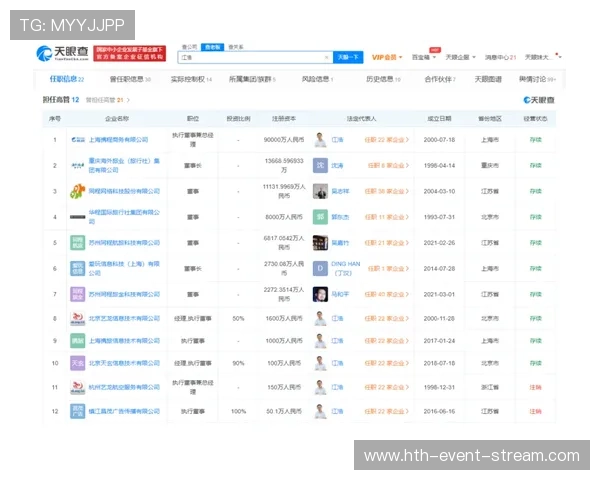The height and width of the screenshot is (480, 600).
Task: Open the 百宝箱 dropdown menu
Action: point(424,57)
